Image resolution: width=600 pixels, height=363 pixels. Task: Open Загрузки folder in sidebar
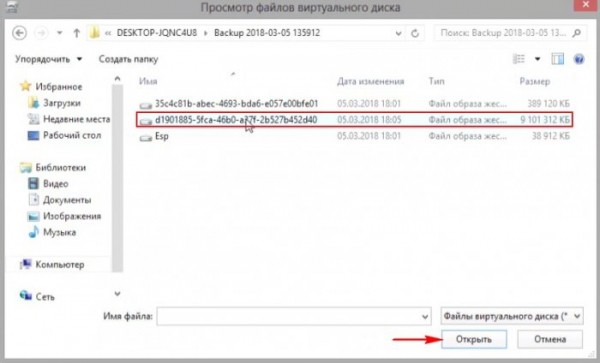coord(62,103)
